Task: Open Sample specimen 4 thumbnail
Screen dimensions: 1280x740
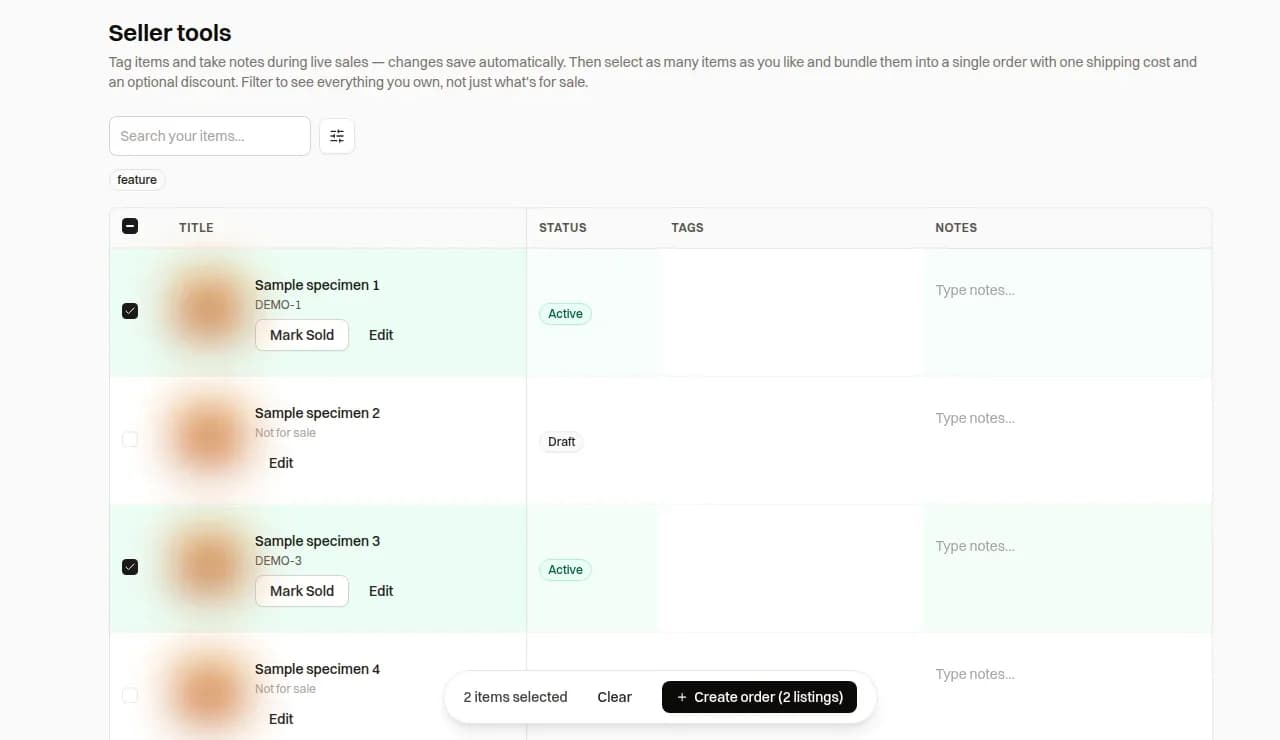Action: [209, 695]
